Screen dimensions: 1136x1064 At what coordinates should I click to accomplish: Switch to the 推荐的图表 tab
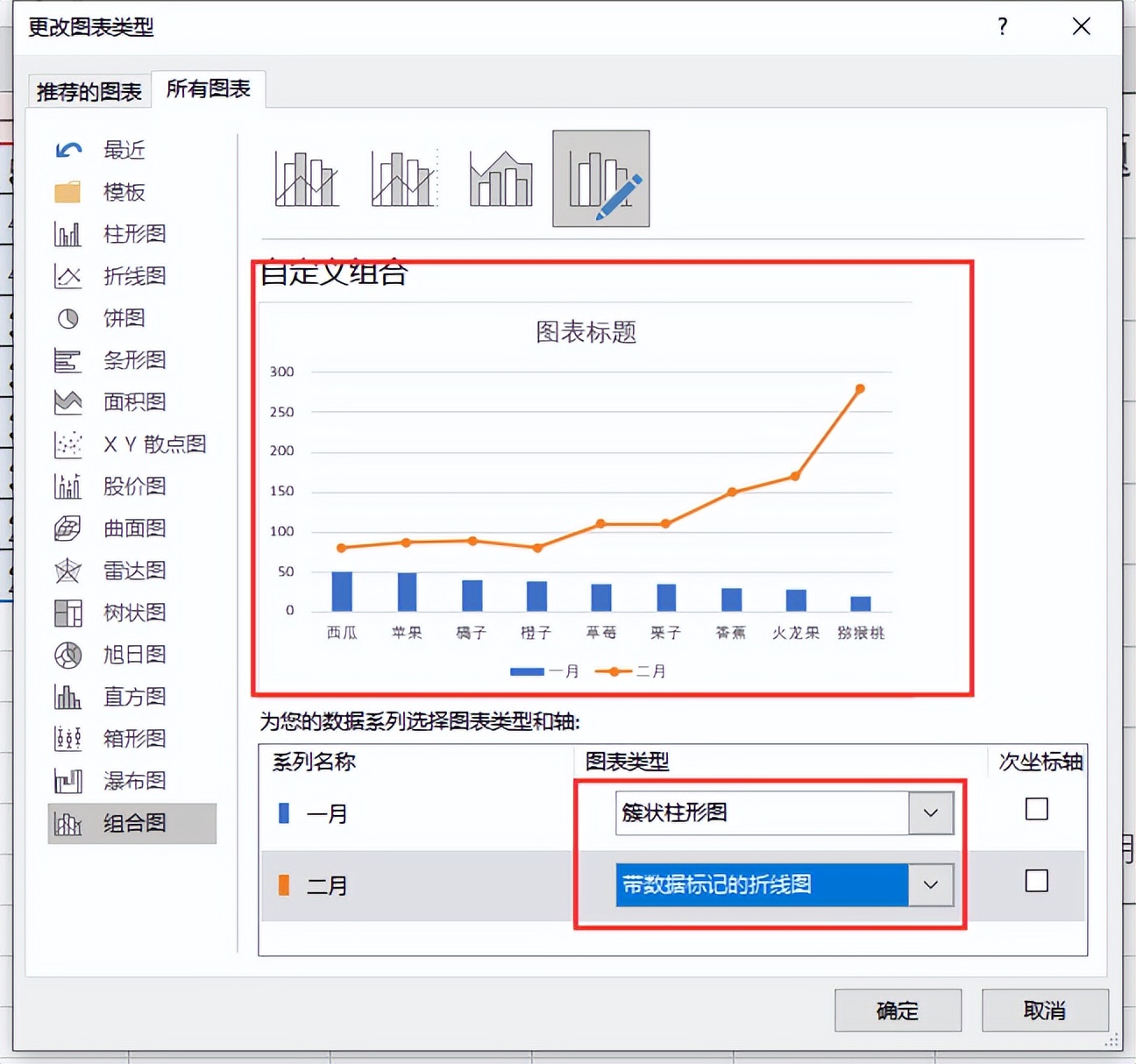click(89, 91)
